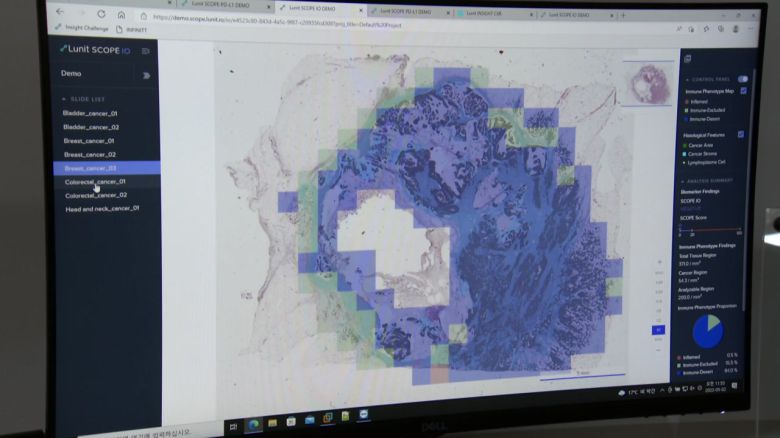Uncheck the Histological Features checkbox

click(741, 134)
